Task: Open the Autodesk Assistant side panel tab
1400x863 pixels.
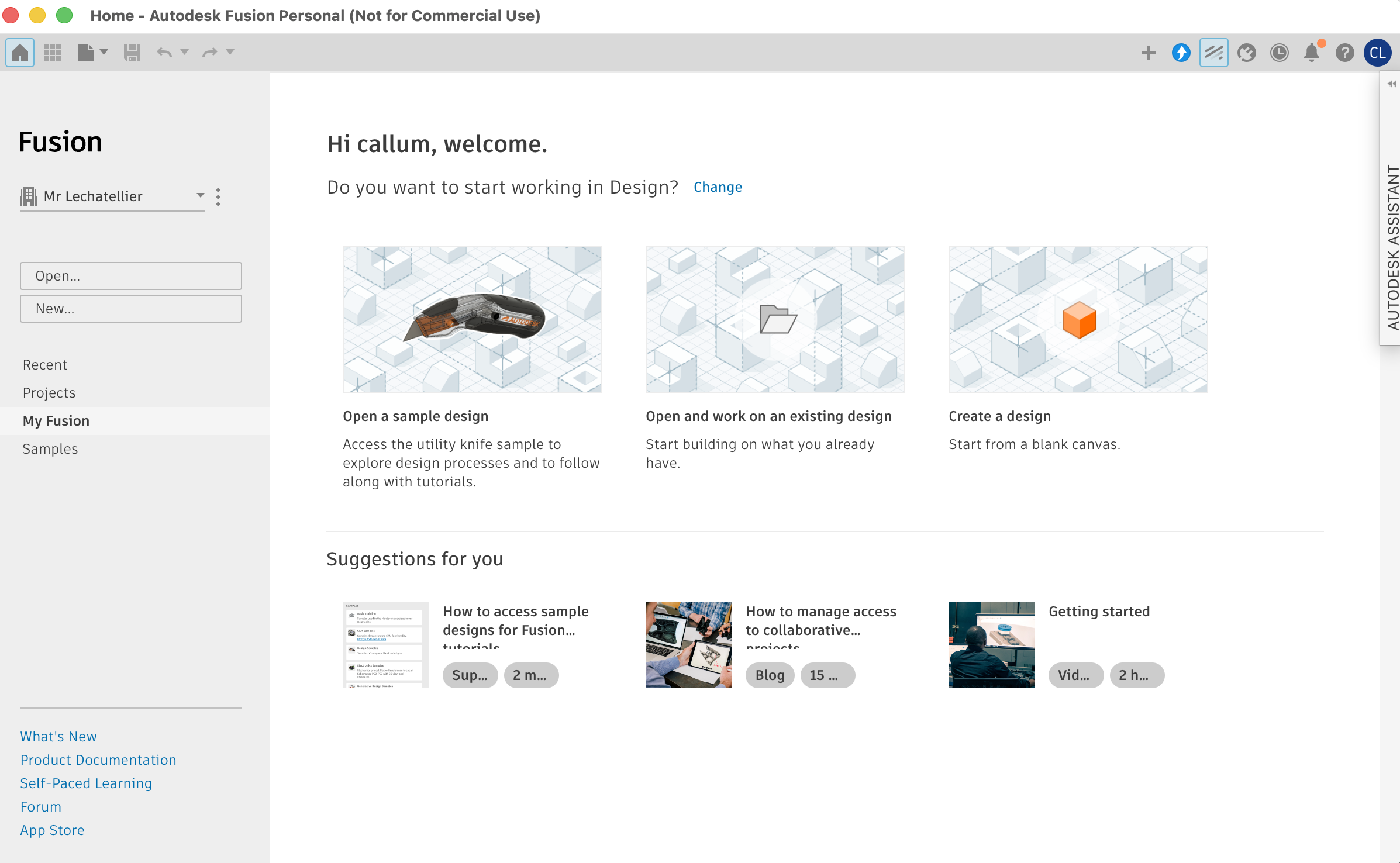Action: point(1392,248)
